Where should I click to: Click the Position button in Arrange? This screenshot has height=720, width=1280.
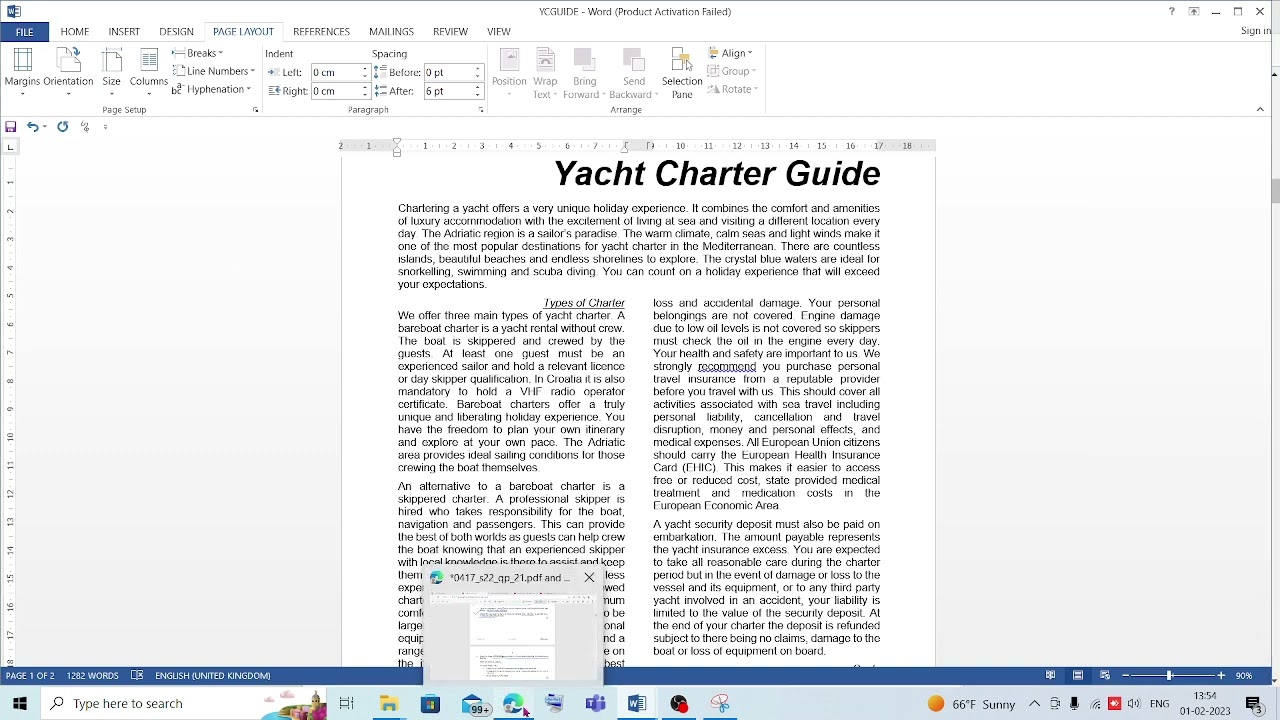pyautogui.click(x=509, y=73)
